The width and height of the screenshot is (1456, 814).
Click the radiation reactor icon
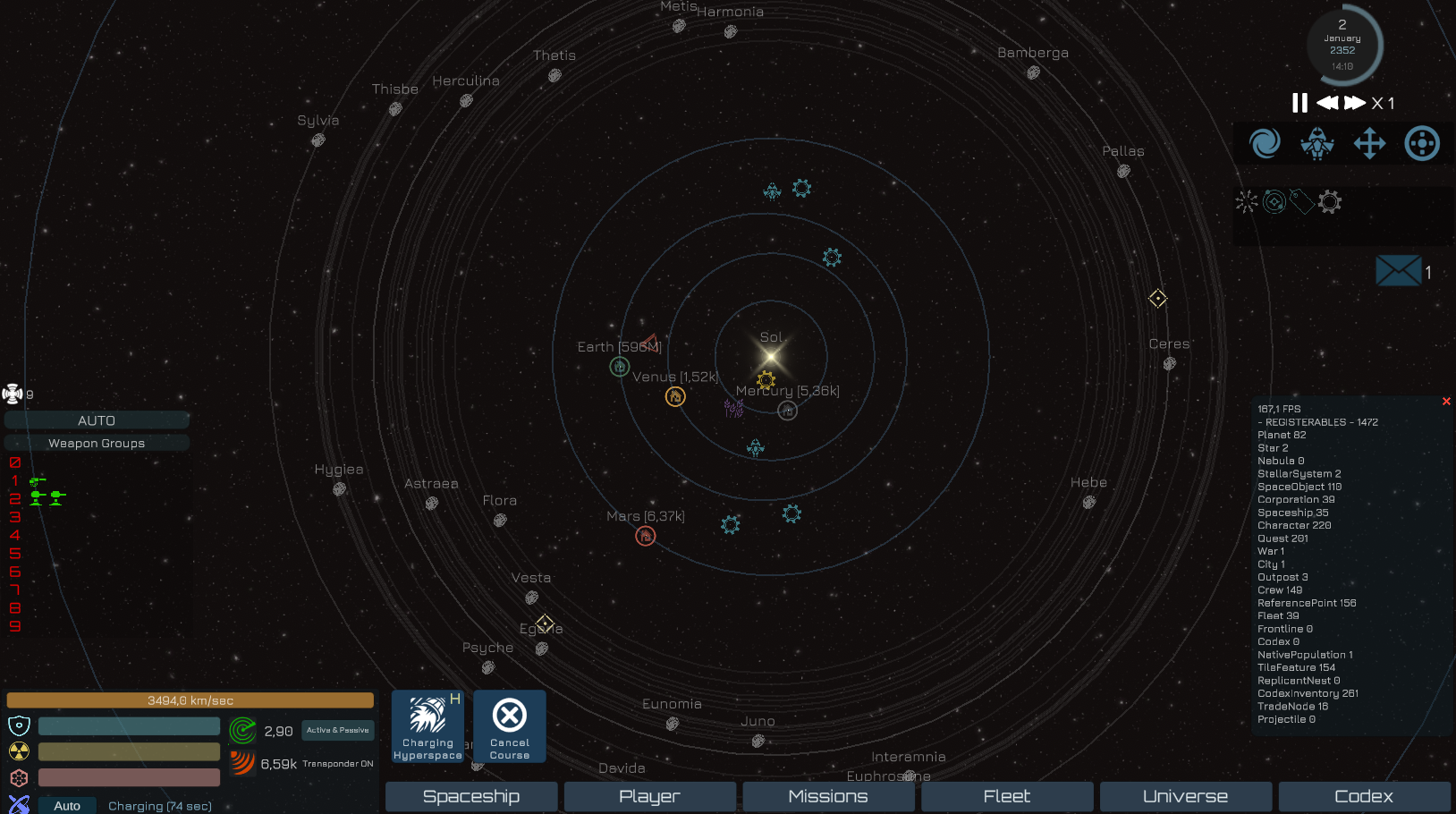coord(19,751)
